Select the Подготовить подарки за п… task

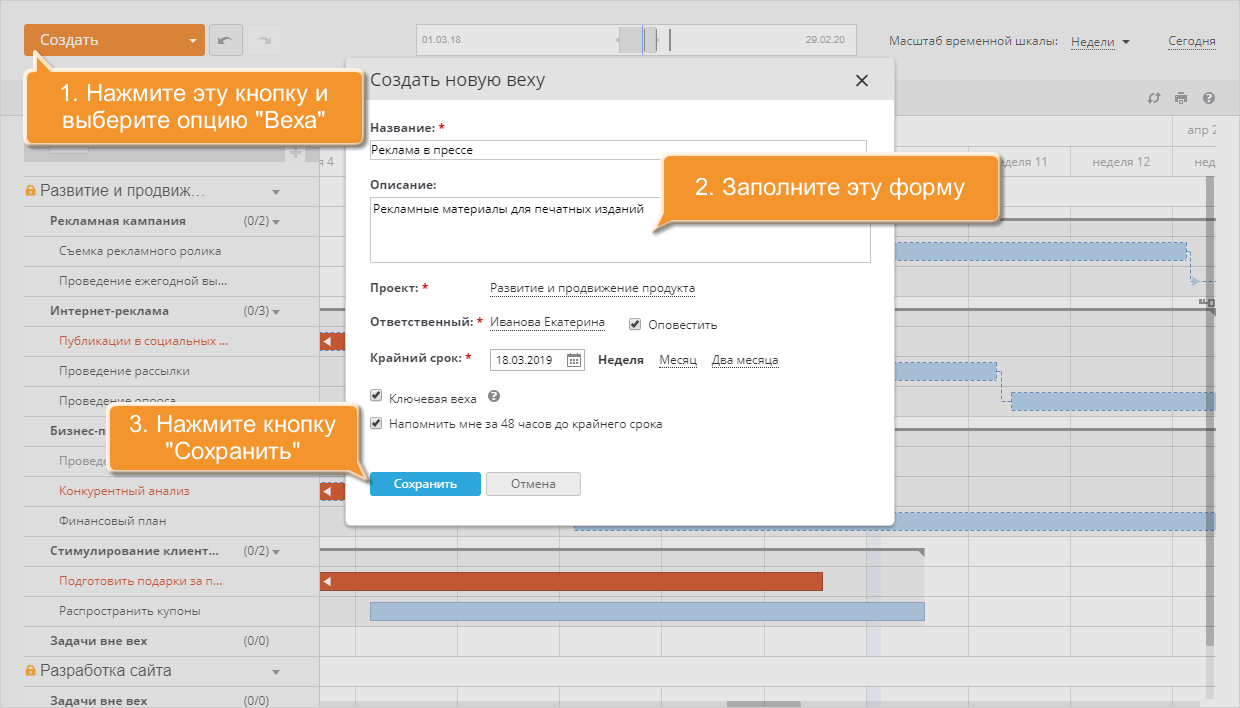click(141, 581)
